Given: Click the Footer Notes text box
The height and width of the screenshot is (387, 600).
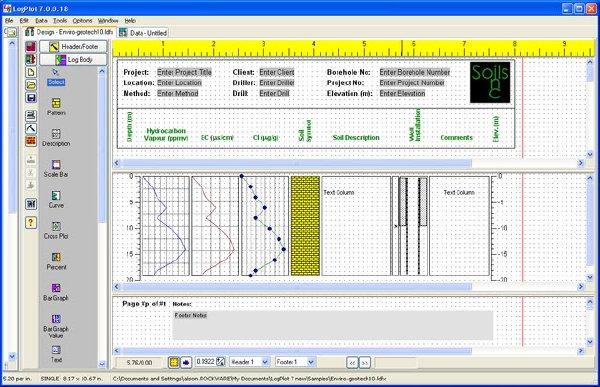Looking at the screenshot, I should pos(333,325).
